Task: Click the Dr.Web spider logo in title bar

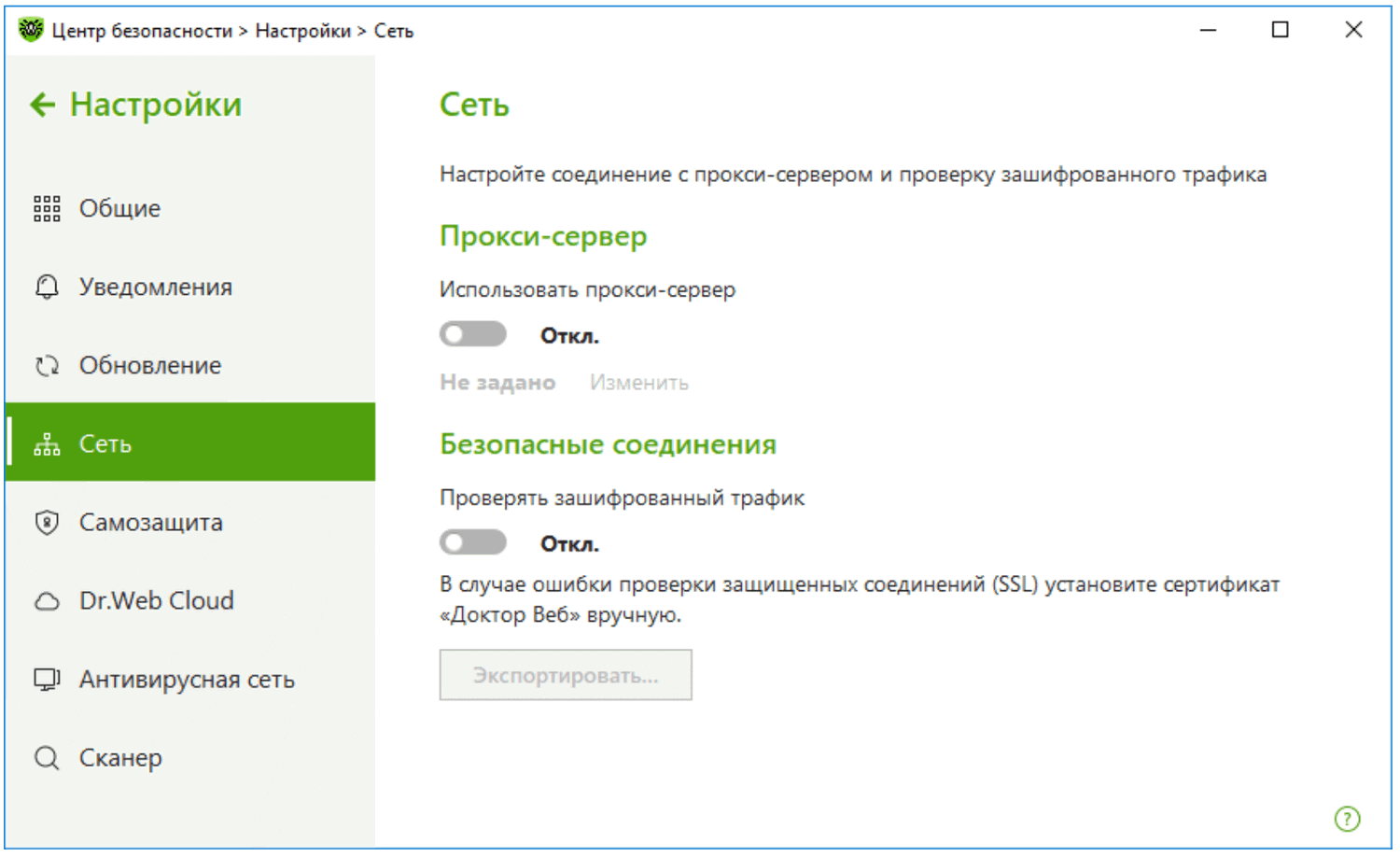Action: pos(31,30)
